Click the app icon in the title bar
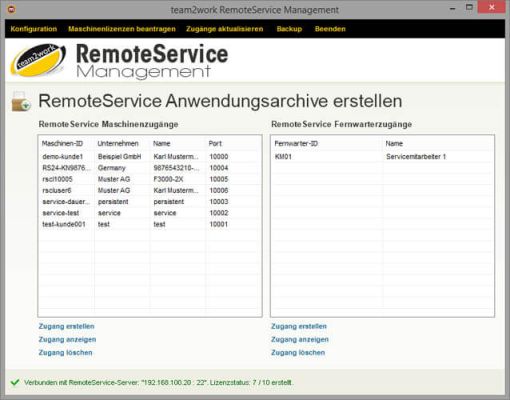 [12, 10]
